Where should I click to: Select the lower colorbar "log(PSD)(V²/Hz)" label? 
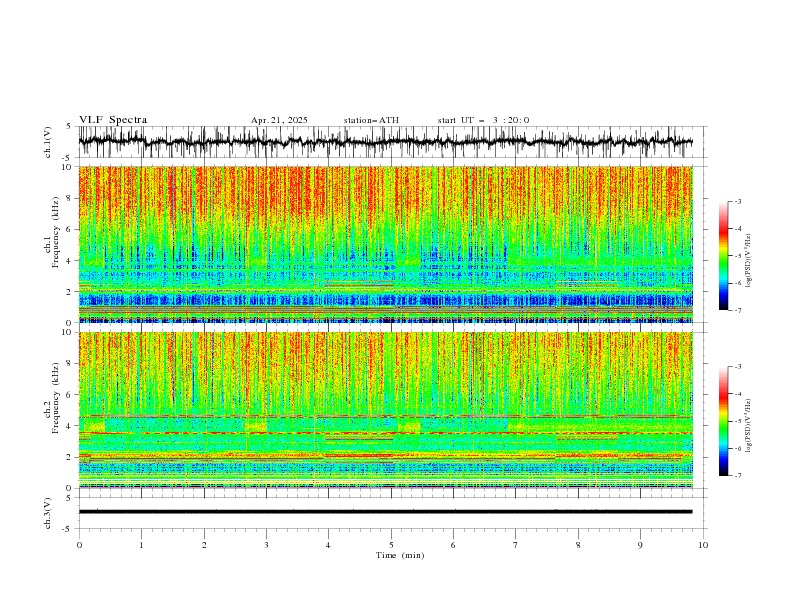(749, 426)
